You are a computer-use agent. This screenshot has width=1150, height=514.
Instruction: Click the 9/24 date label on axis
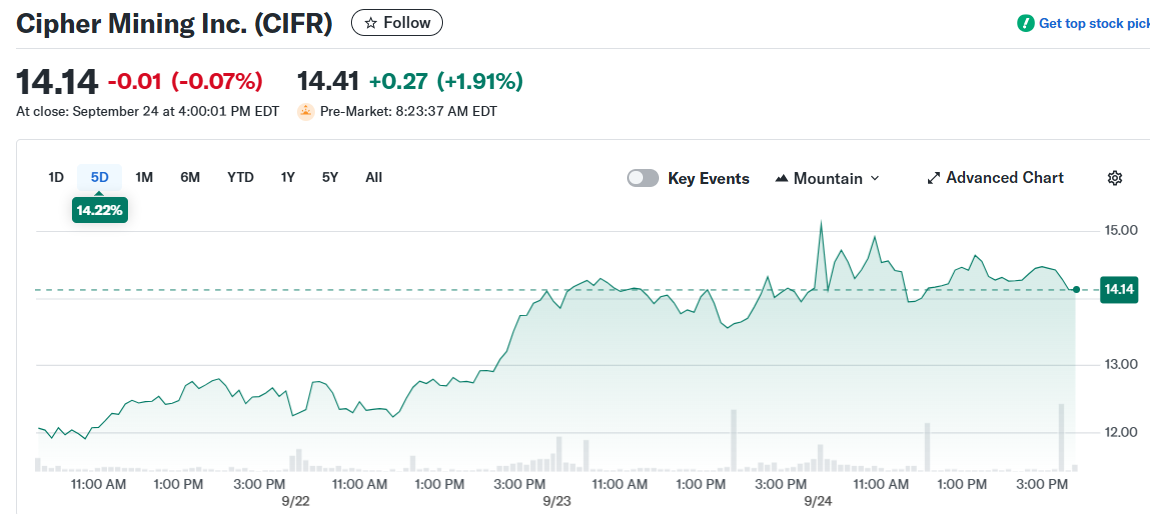(818, 502)
